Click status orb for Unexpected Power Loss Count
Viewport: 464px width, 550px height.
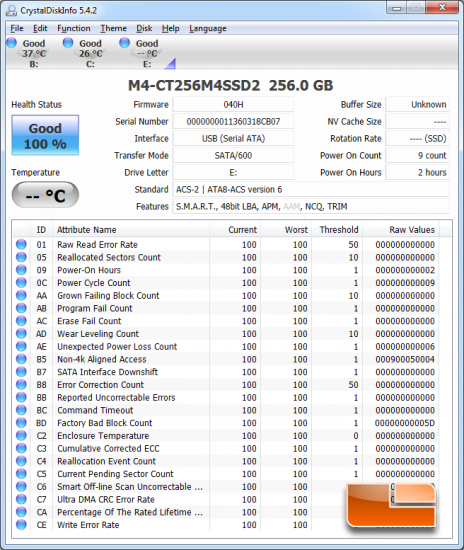click(x=21, y=346)
